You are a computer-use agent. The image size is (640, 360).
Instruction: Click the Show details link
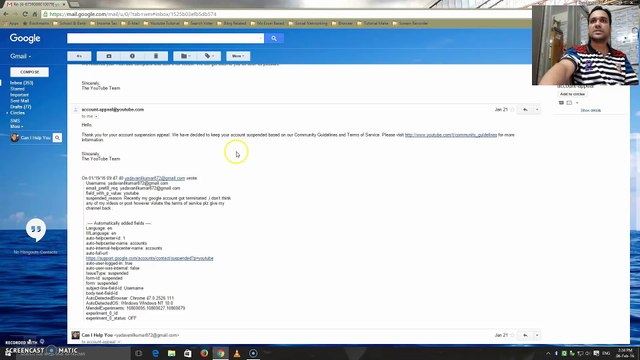click(x=591, y=111)
